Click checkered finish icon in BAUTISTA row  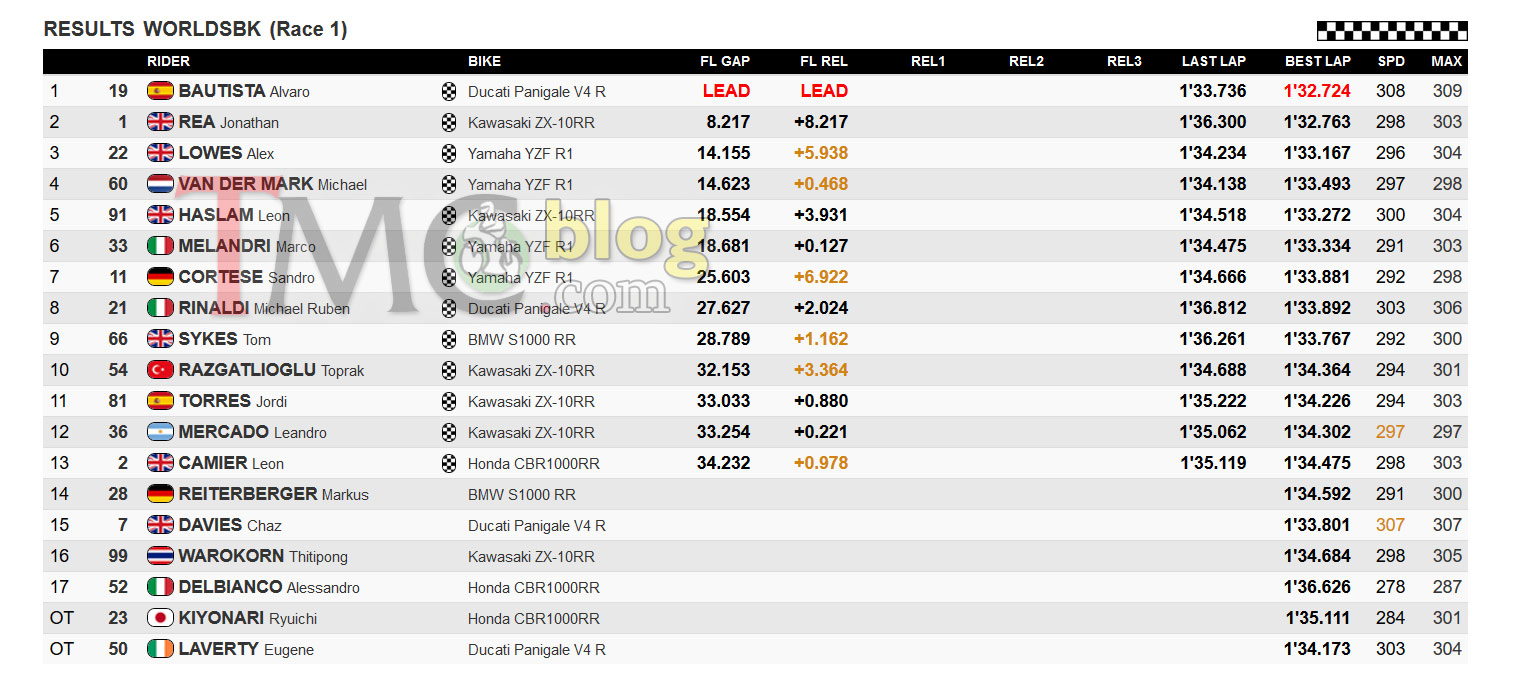point(449,92)
